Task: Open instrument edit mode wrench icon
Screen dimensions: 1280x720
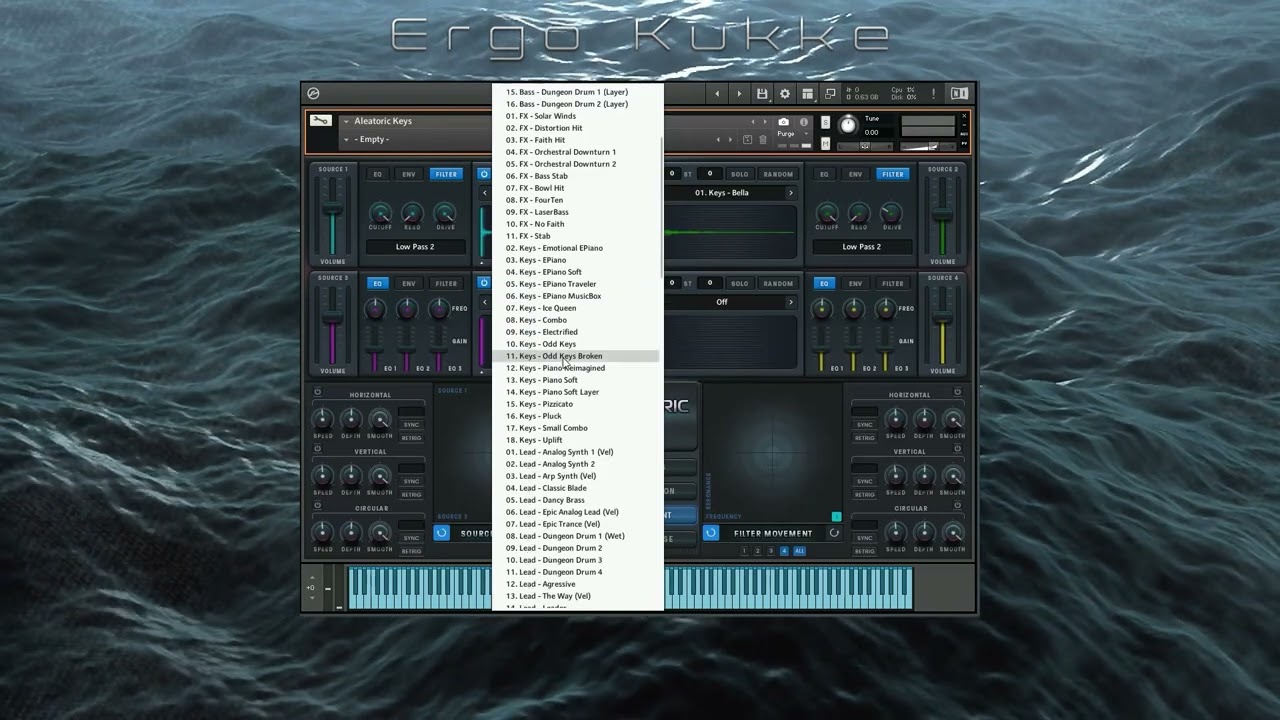Action: click(320, 121)
